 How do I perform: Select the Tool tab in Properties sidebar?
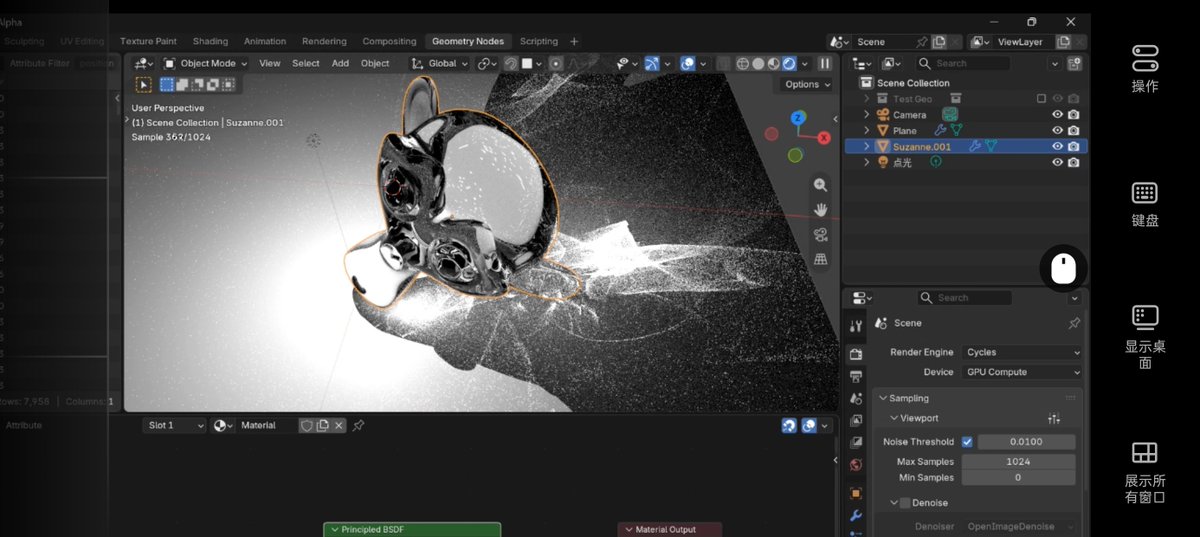point(856,326)
